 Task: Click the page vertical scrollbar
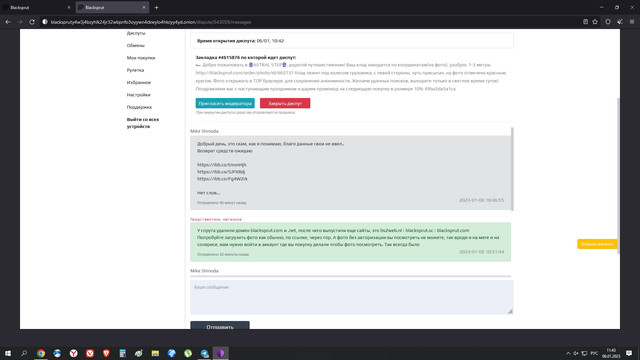618,176
